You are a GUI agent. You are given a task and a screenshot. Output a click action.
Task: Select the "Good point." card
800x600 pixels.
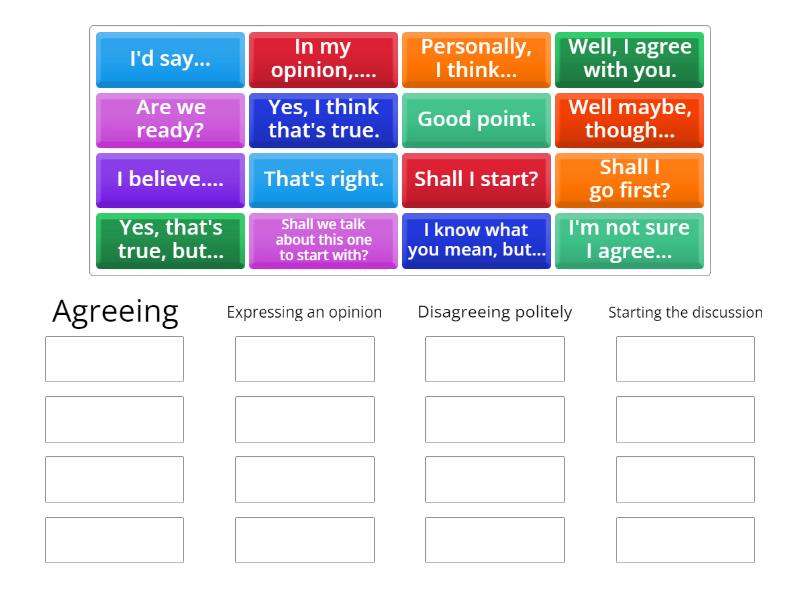coord(476,120)
